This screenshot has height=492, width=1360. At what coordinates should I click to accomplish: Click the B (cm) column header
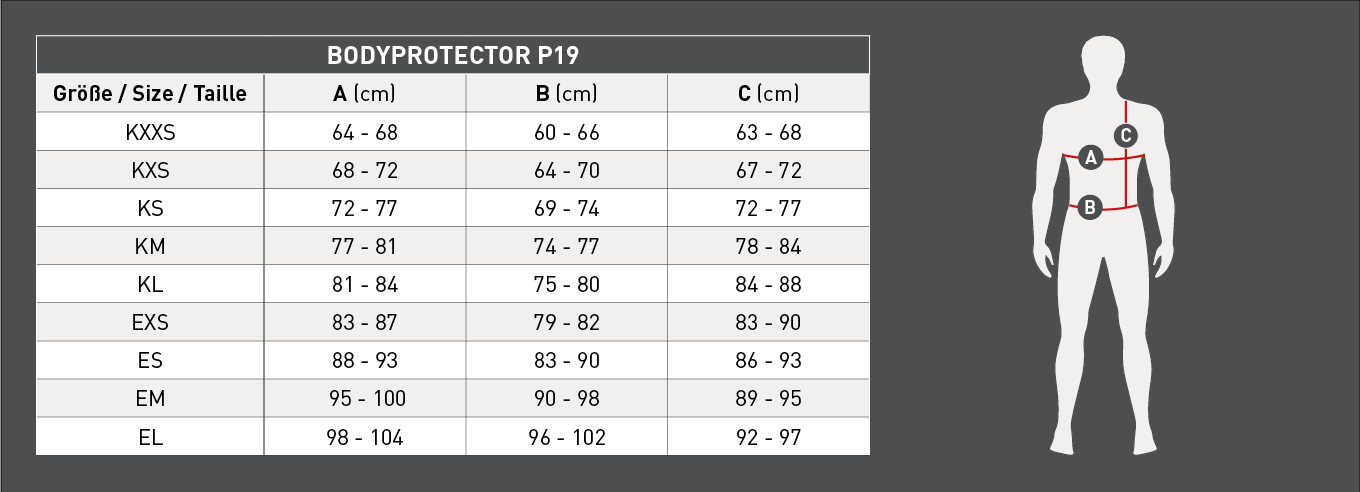coord(566,94)
